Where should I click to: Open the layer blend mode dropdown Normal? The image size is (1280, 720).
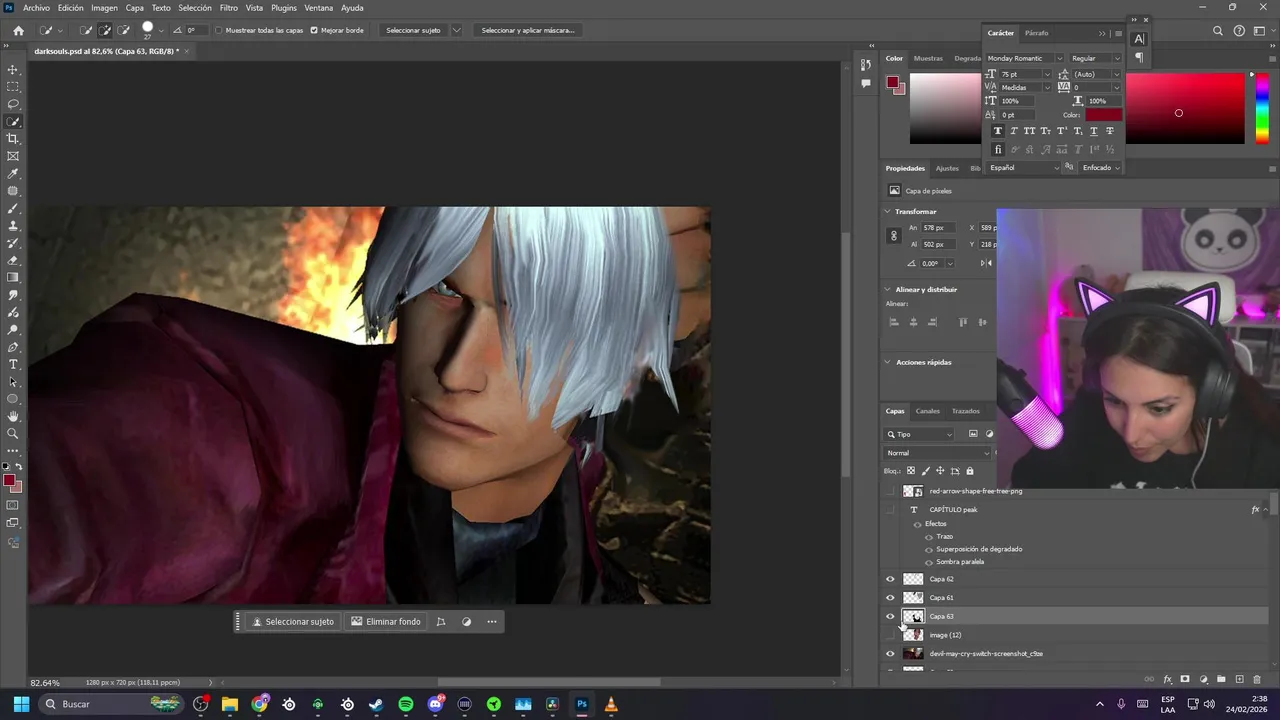pyautogui.click(x=937, y=453)
